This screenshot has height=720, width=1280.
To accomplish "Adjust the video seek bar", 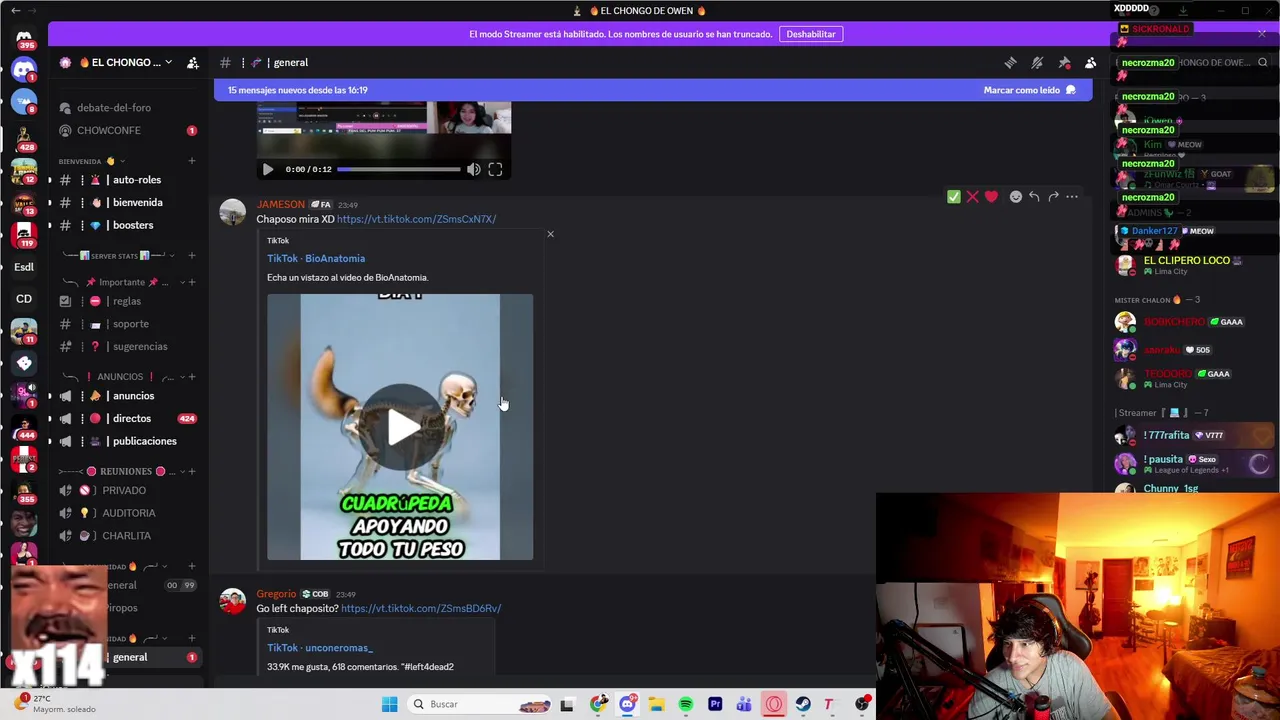I will click(399, 169).
